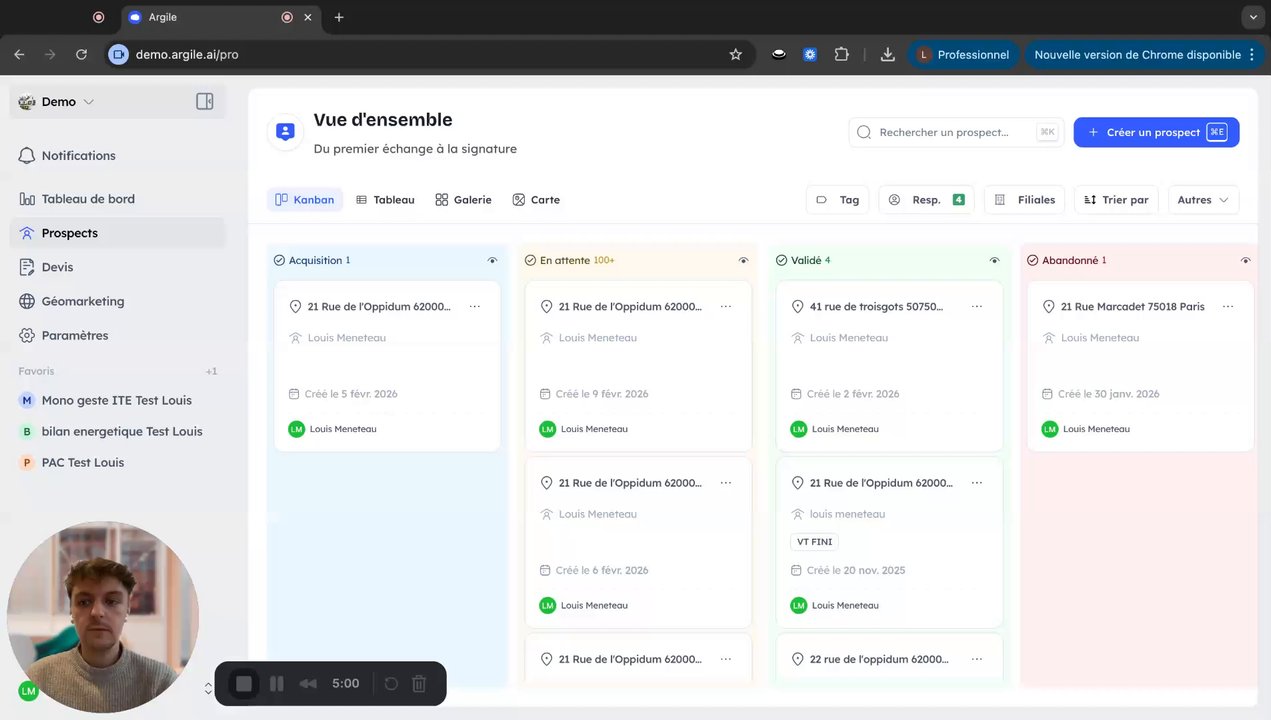Open three-dot menu on VT FINI card

[977, 483]
